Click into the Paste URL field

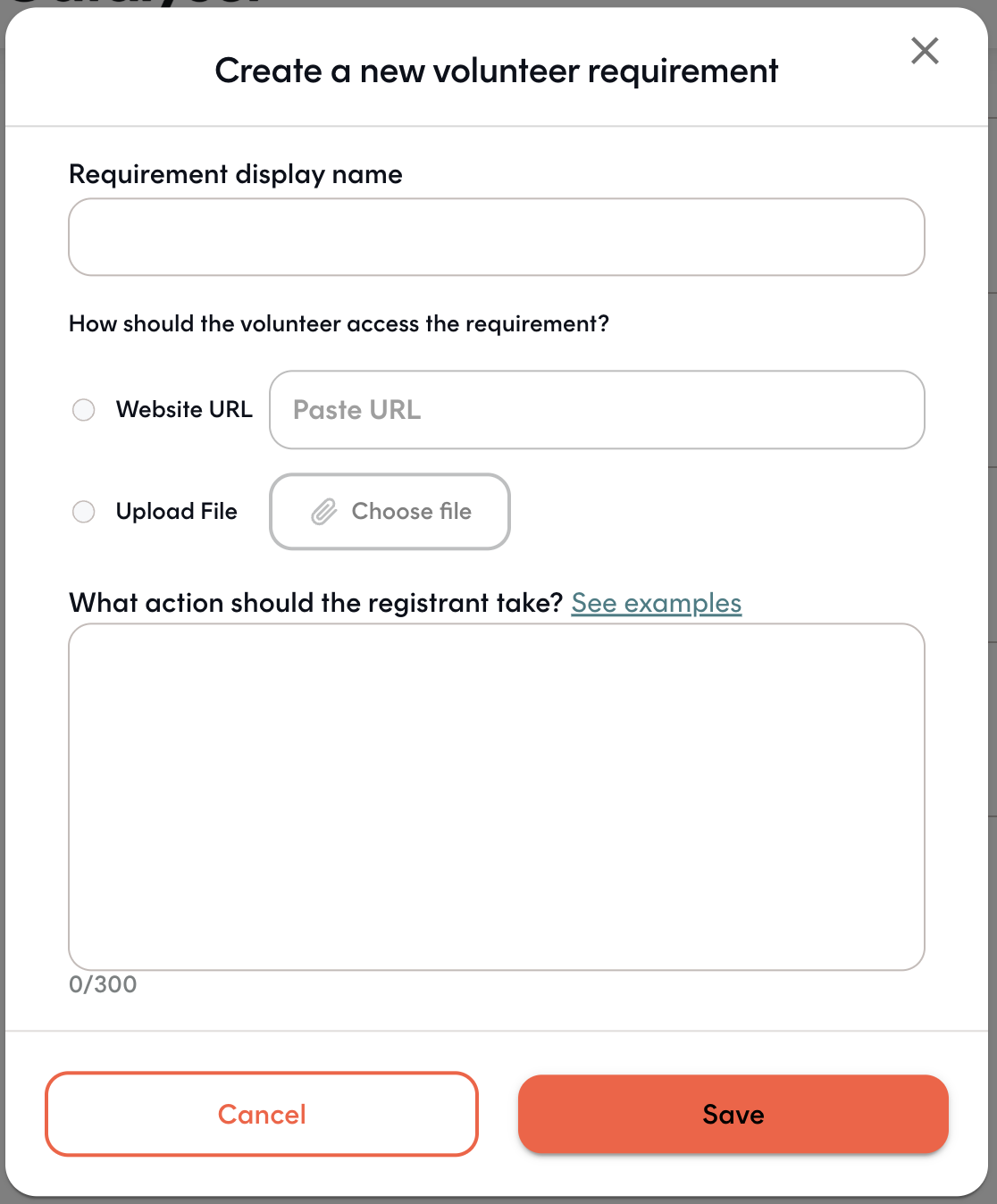pyautogui.click(x=597, y=410)
